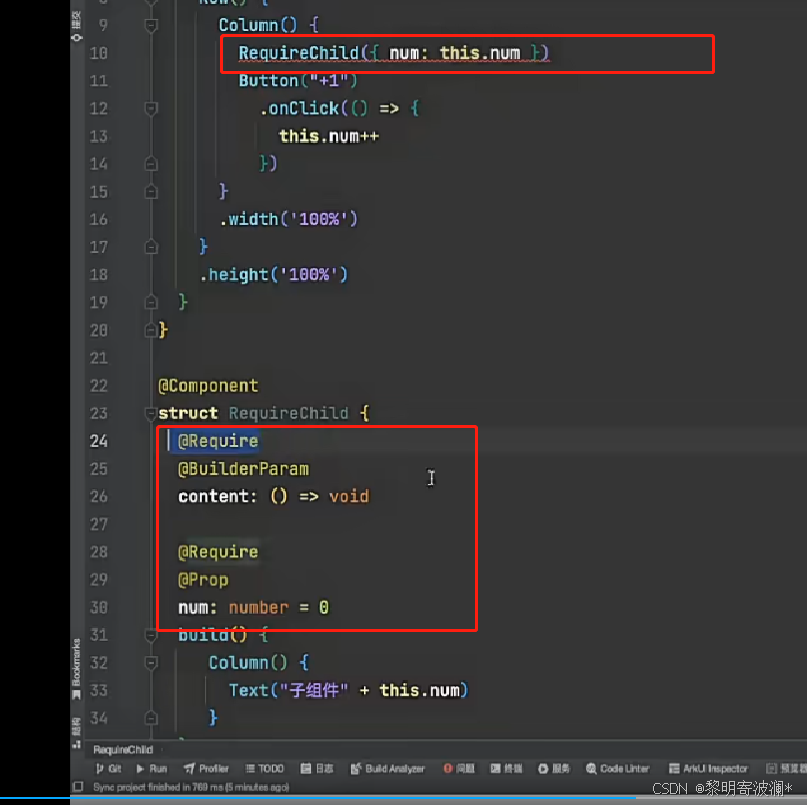
Task: Click the num: number = 0 declaration
Action: point(253,607)
